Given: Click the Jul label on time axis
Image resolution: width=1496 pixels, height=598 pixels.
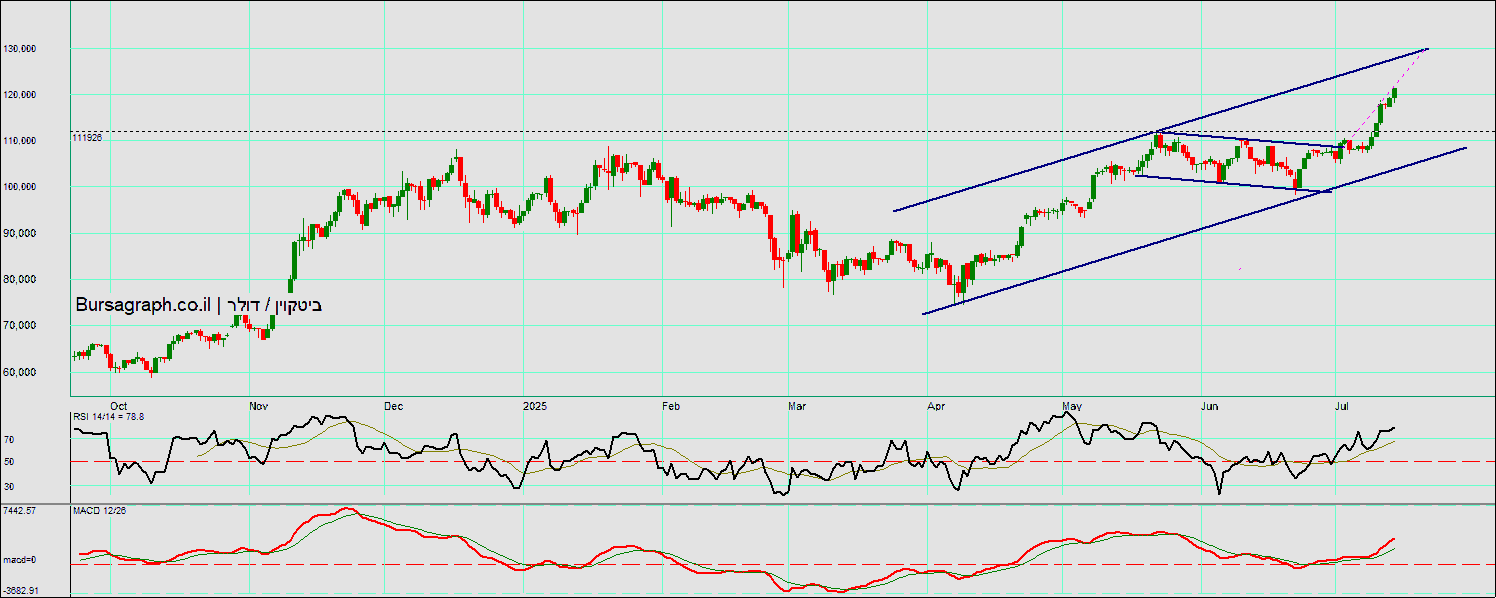Looking at the screenshot, I should (x=1342, y=407).
